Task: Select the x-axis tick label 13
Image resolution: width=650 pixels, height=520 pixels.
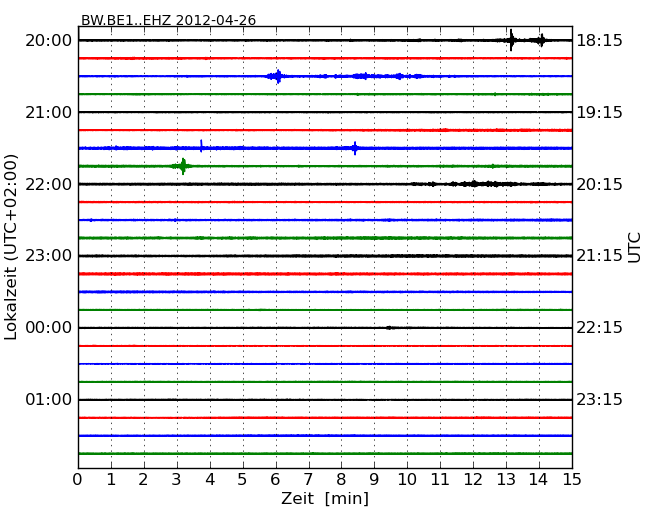Action: [x=506, y=479]
